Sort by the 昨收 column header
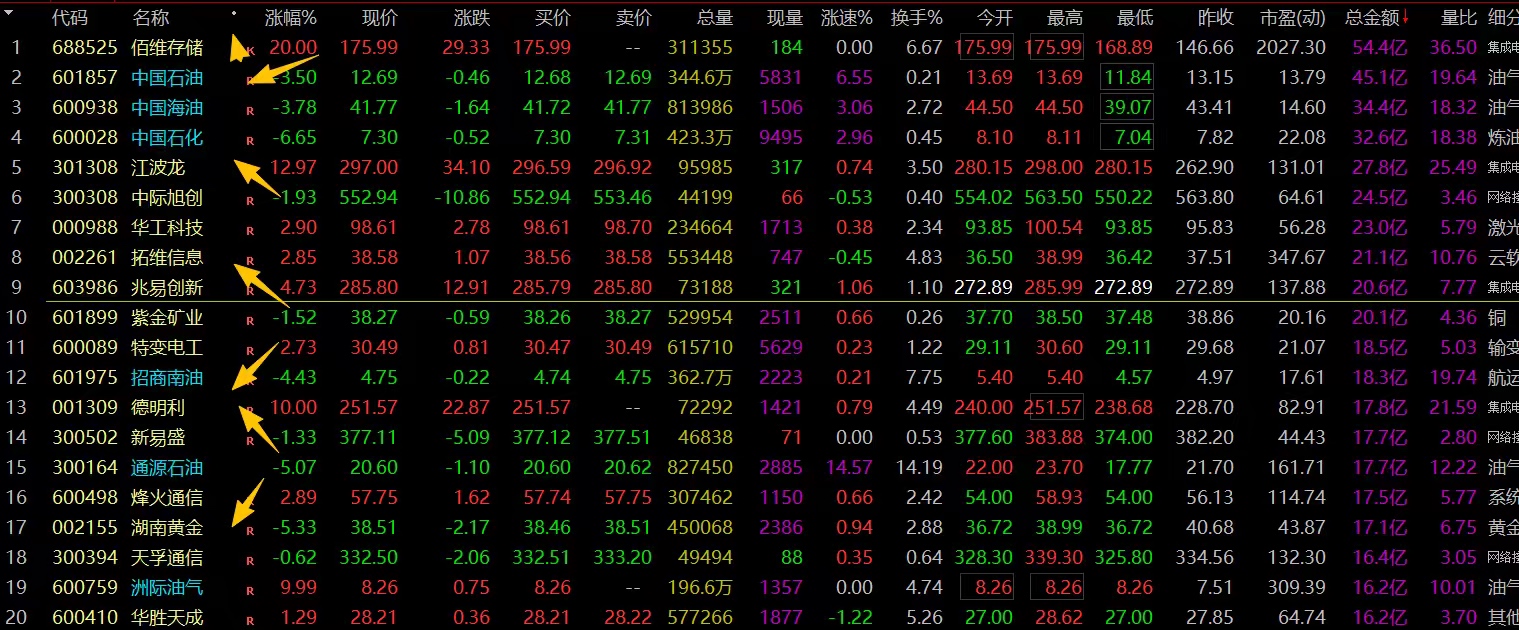The image size is (1519, 630). click(1215, 18)
